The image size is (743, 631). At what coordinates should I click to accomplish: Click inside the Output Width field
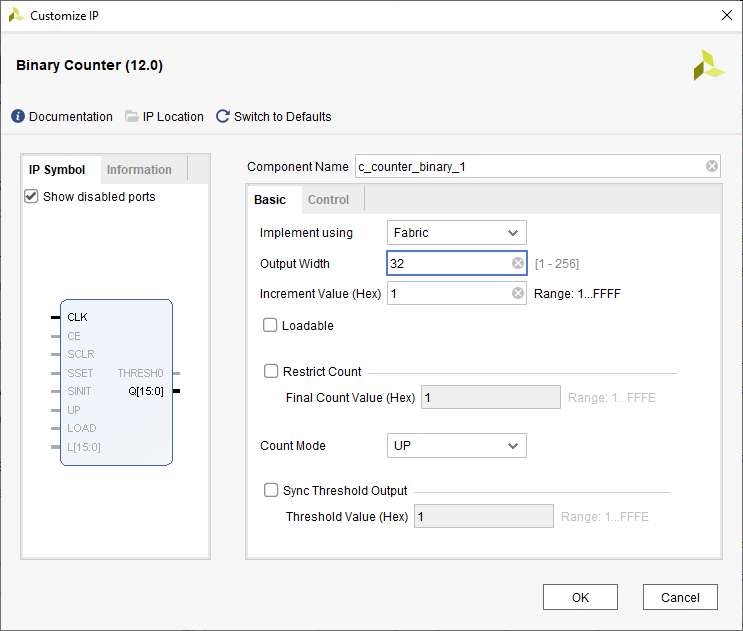coord(448,264)
